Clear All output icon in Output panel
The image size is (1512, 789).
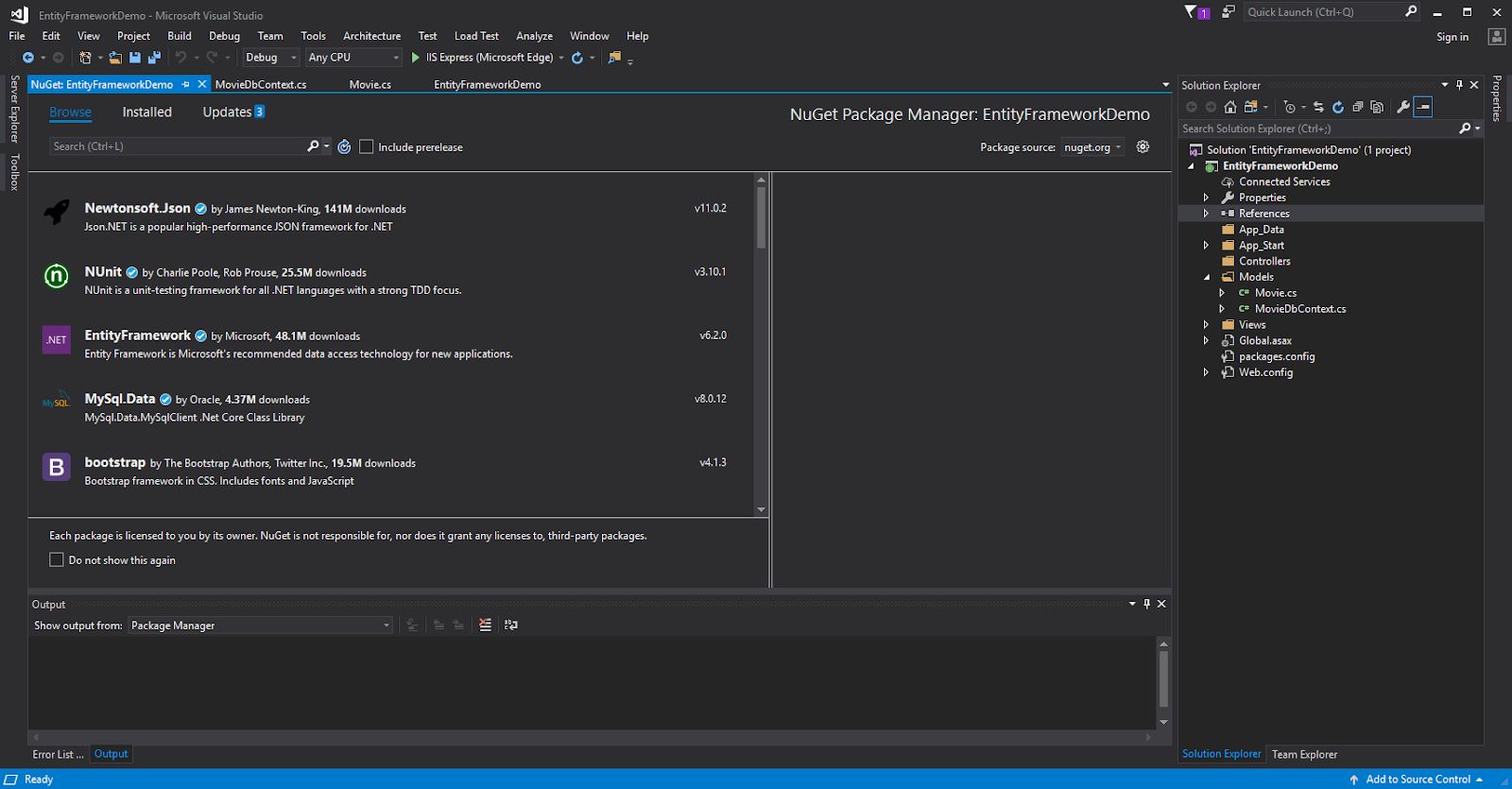(485, 625)
